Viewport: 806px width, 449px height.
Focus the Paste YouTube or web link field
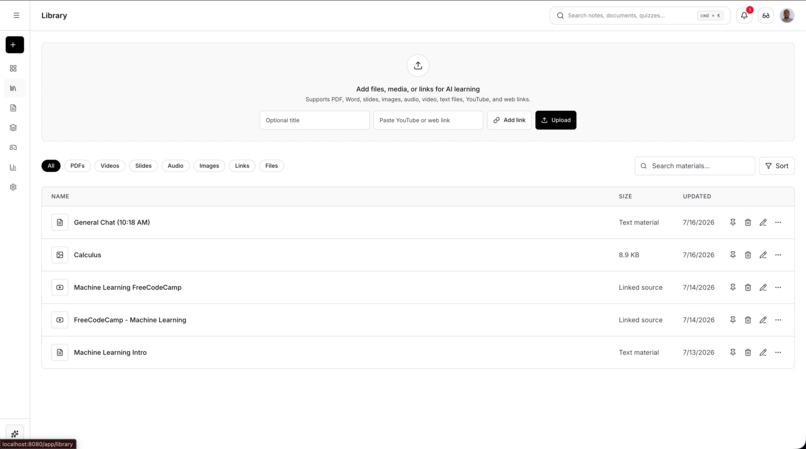[x=428, y=120]
